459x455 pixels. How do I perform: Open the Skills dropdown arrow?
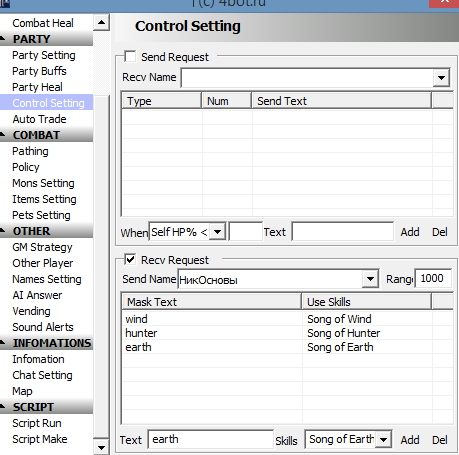click(x=383, y=439)
